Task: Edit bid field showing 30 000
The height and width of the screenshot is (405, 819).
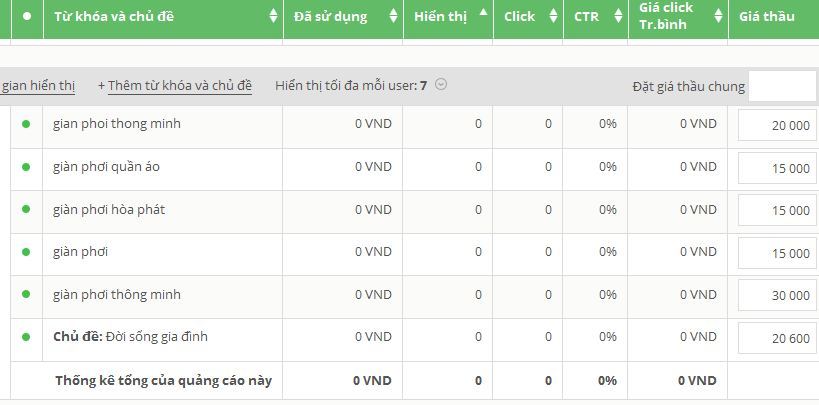Action: click(x=777, y=295)
